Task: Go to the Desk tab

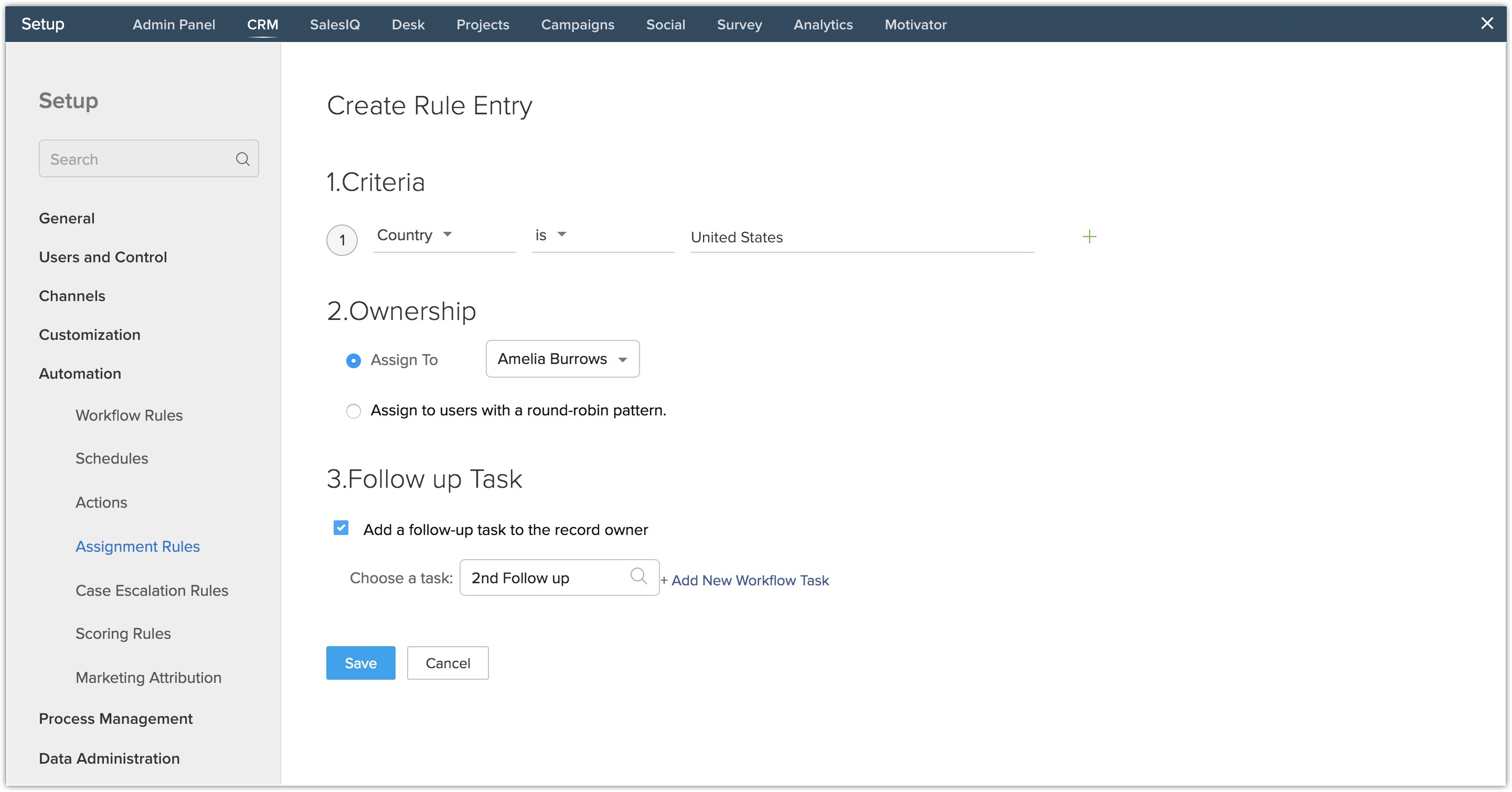Action: pos(408,25)
